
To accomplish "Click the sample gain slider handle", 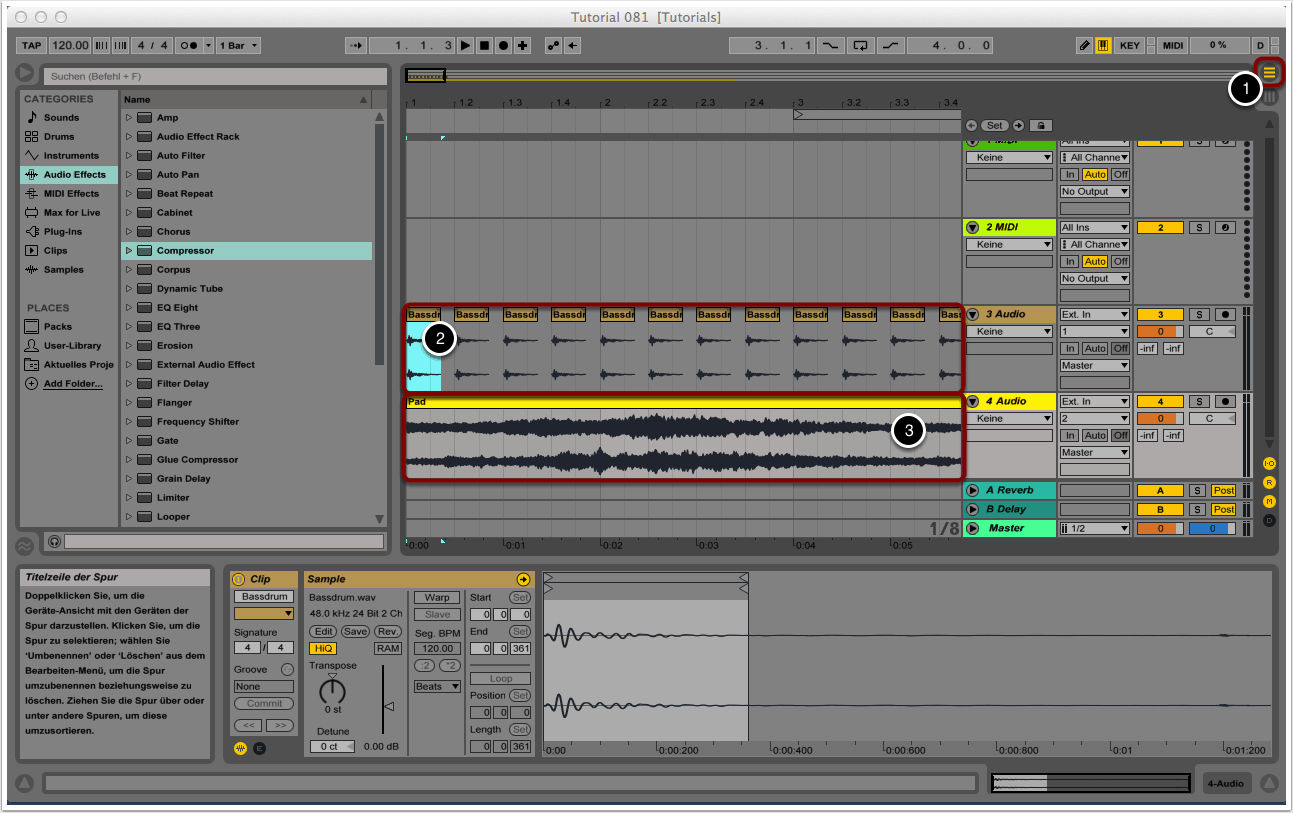I will pos(389,707).
